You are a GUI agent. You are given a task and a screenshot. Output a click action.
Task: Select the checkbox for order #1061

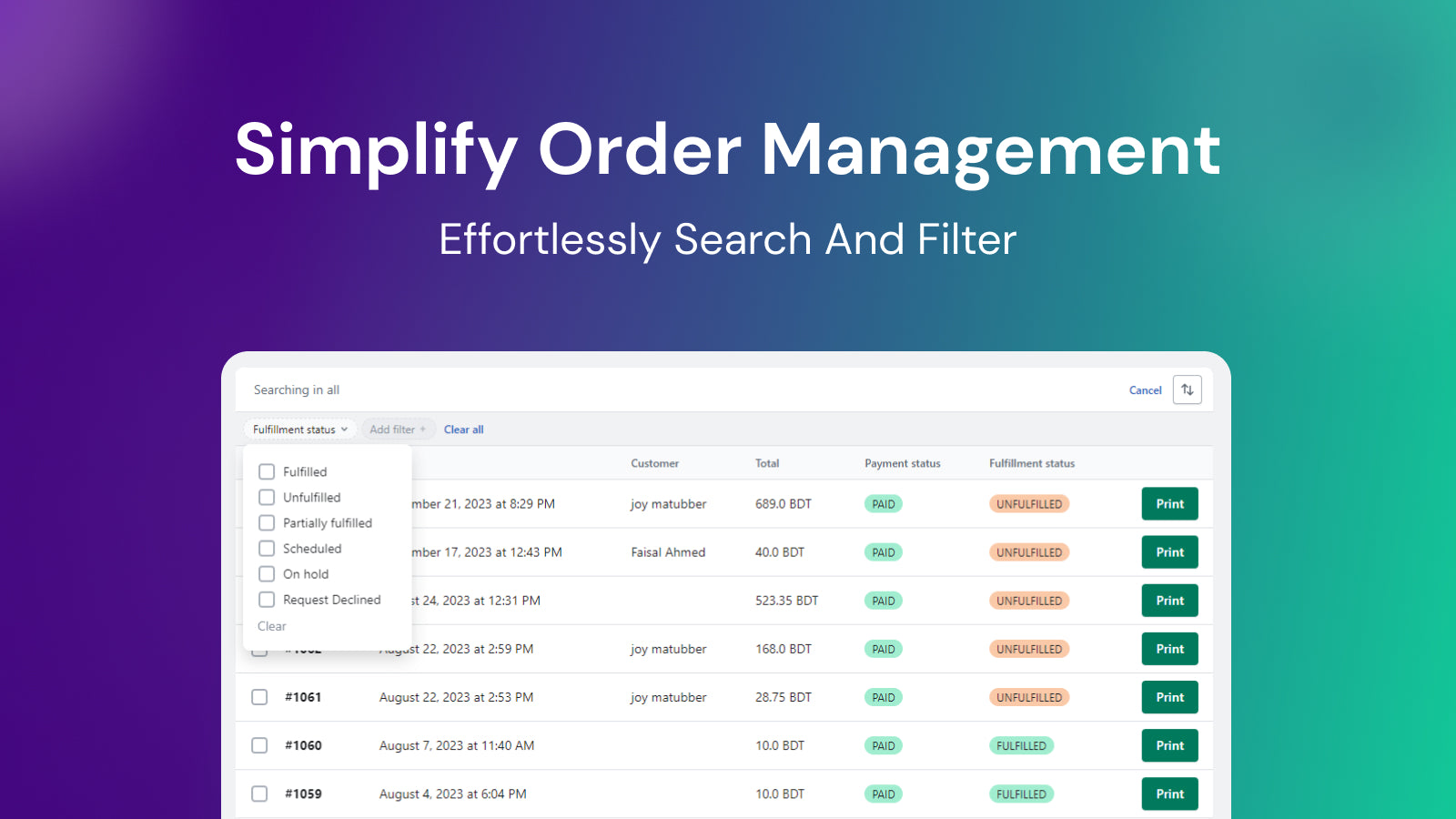tap(259, 696)
